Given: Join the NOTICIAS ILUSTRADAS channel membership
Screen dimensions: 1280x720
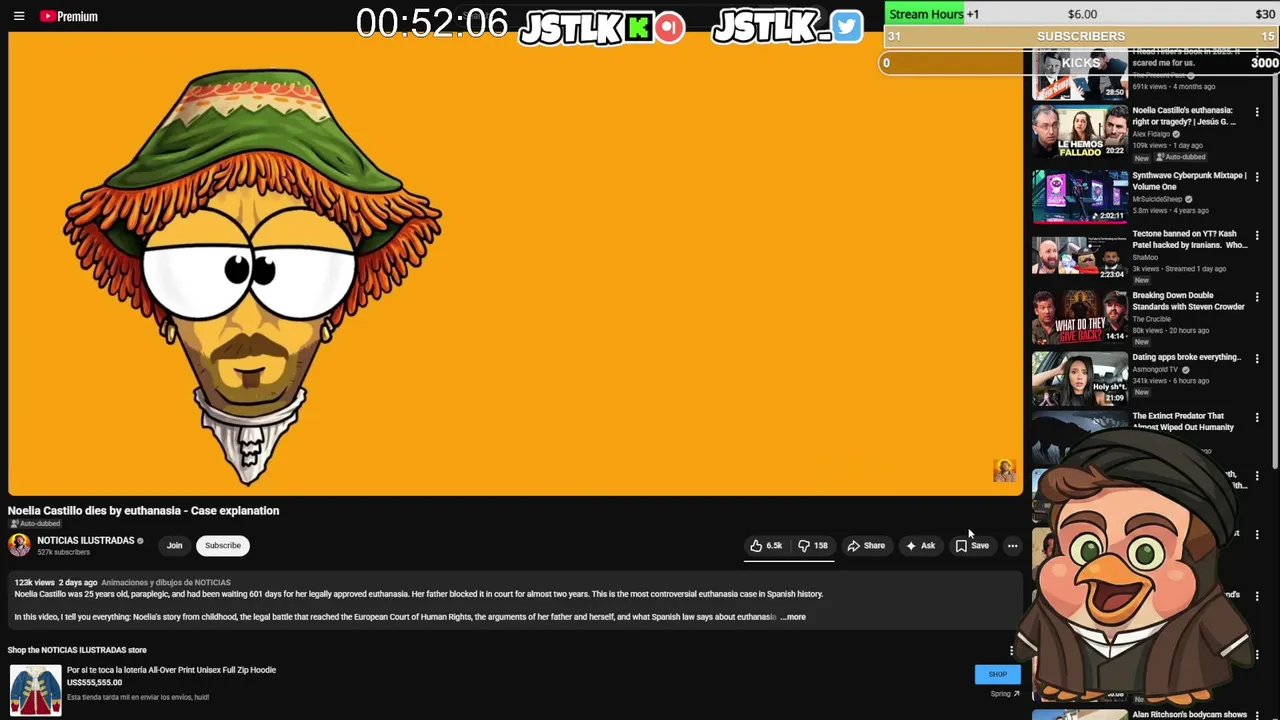Looking at the screenshot, I should pos(174,546).
